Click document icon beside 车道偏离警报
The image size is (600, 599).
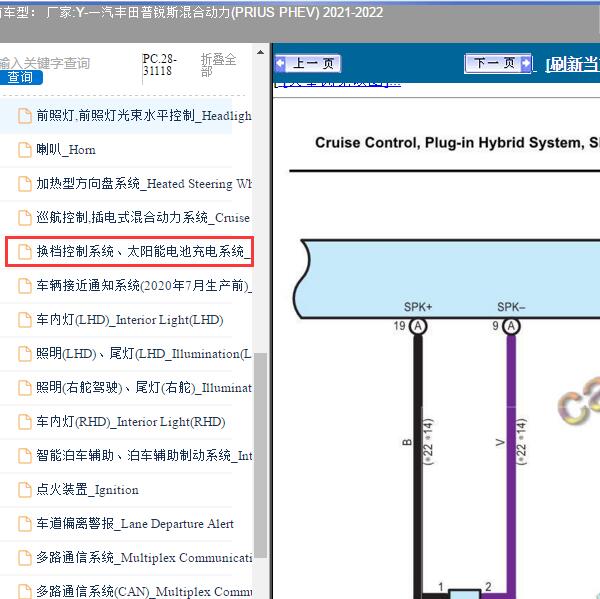tap(25, 524)
